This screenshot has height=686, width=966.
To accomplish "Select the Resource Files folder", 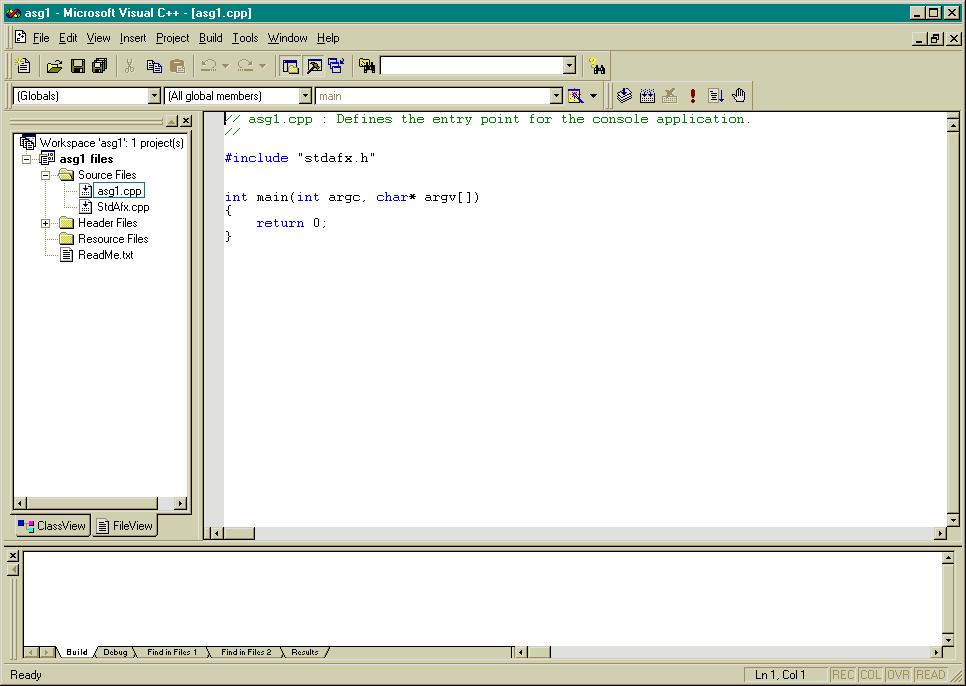I will pos(113,240).
